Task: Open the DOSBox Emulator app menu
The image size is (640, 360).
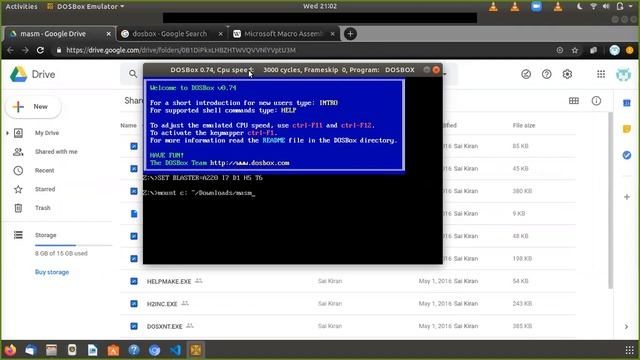Action: pos(86,7)
